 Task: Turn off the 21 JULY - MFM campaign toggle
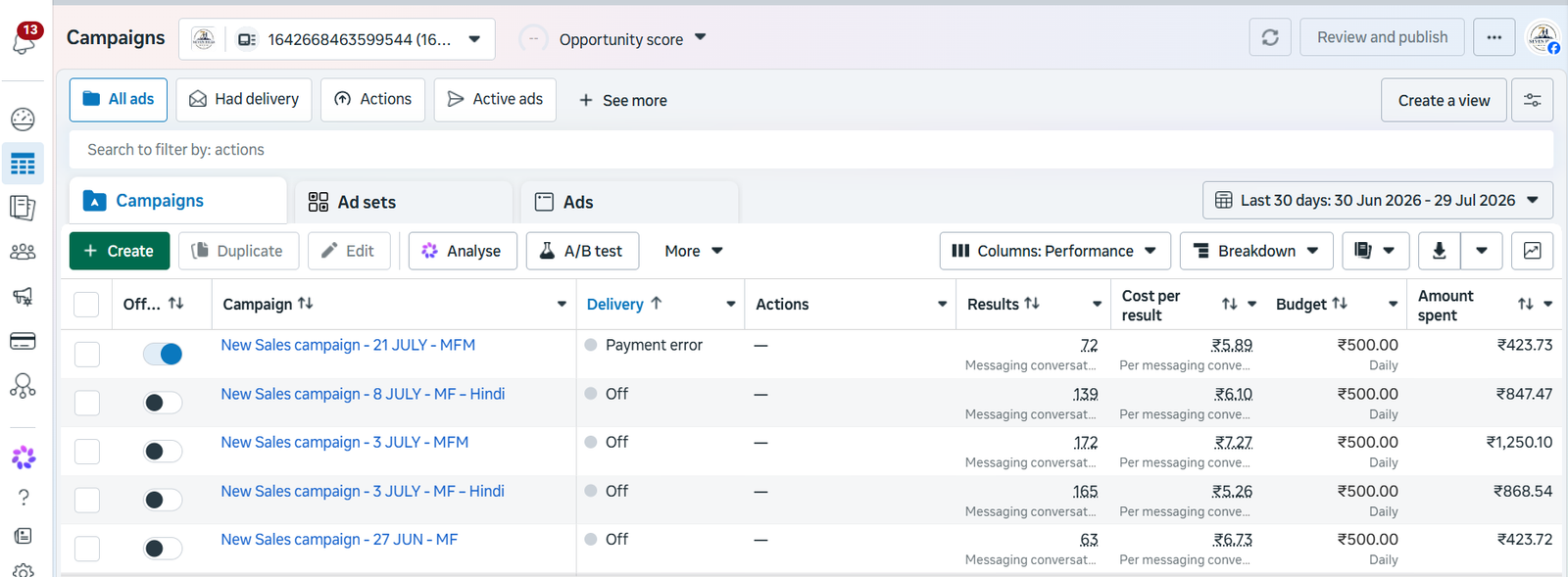coord(163,354)
